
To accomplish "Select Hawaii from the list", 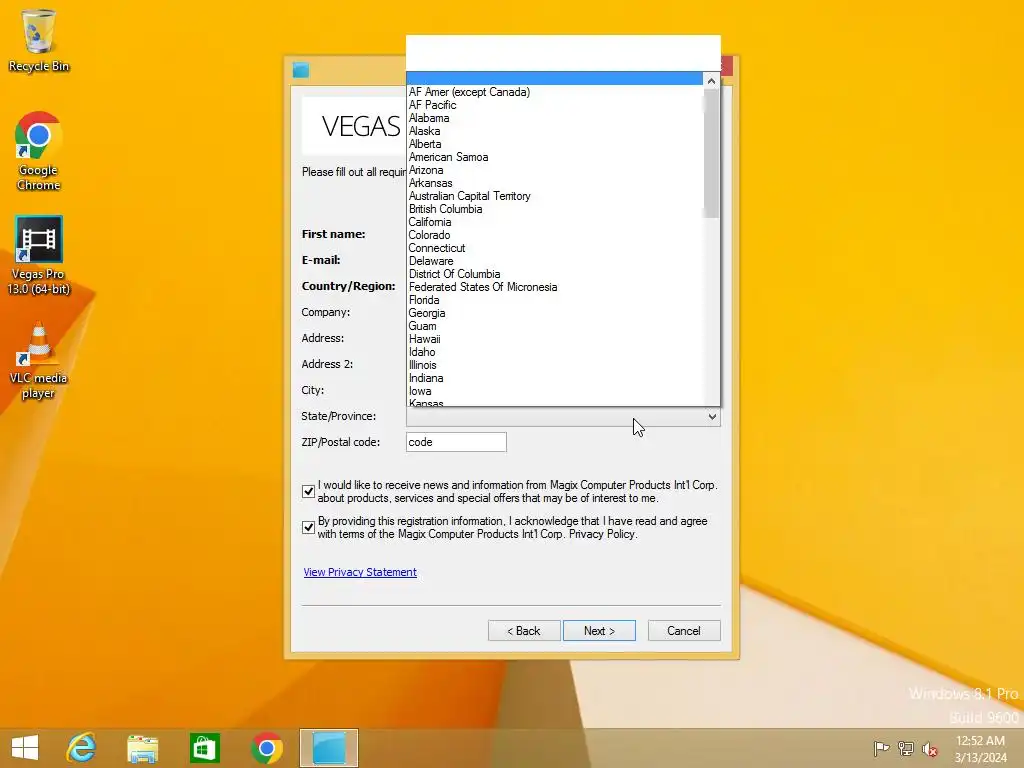I will (554, 339).
